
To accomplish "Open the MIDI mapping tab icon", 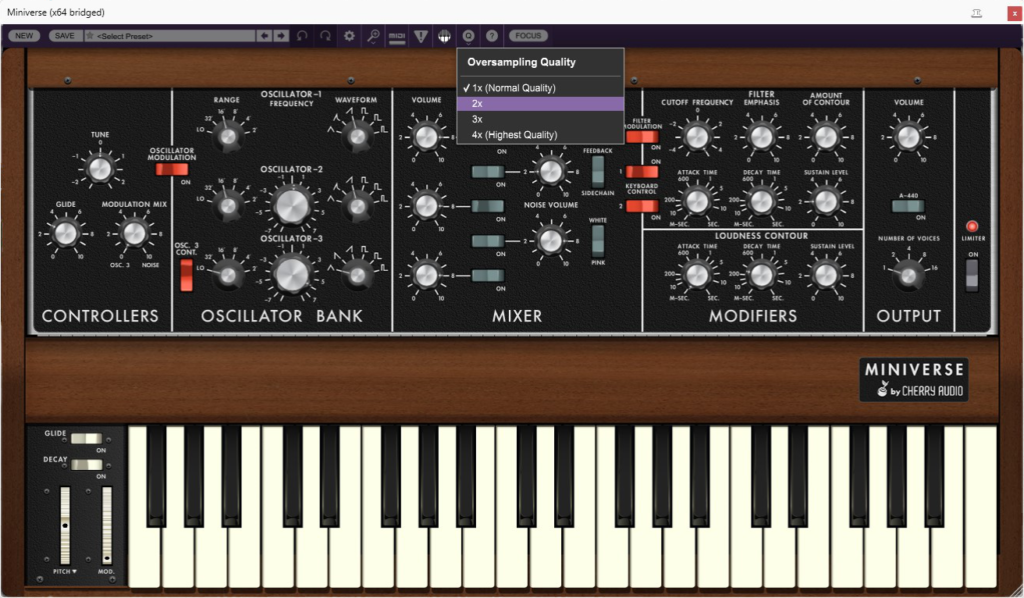I will click(397, 36).
